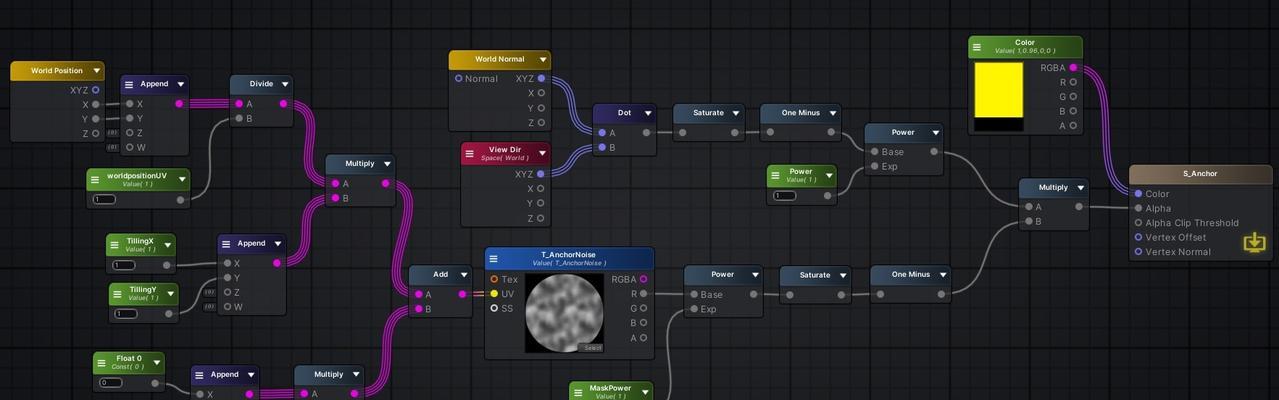Click the TillingX value input field
Screen dimensions: 1279x400
(x=124, y=265)
